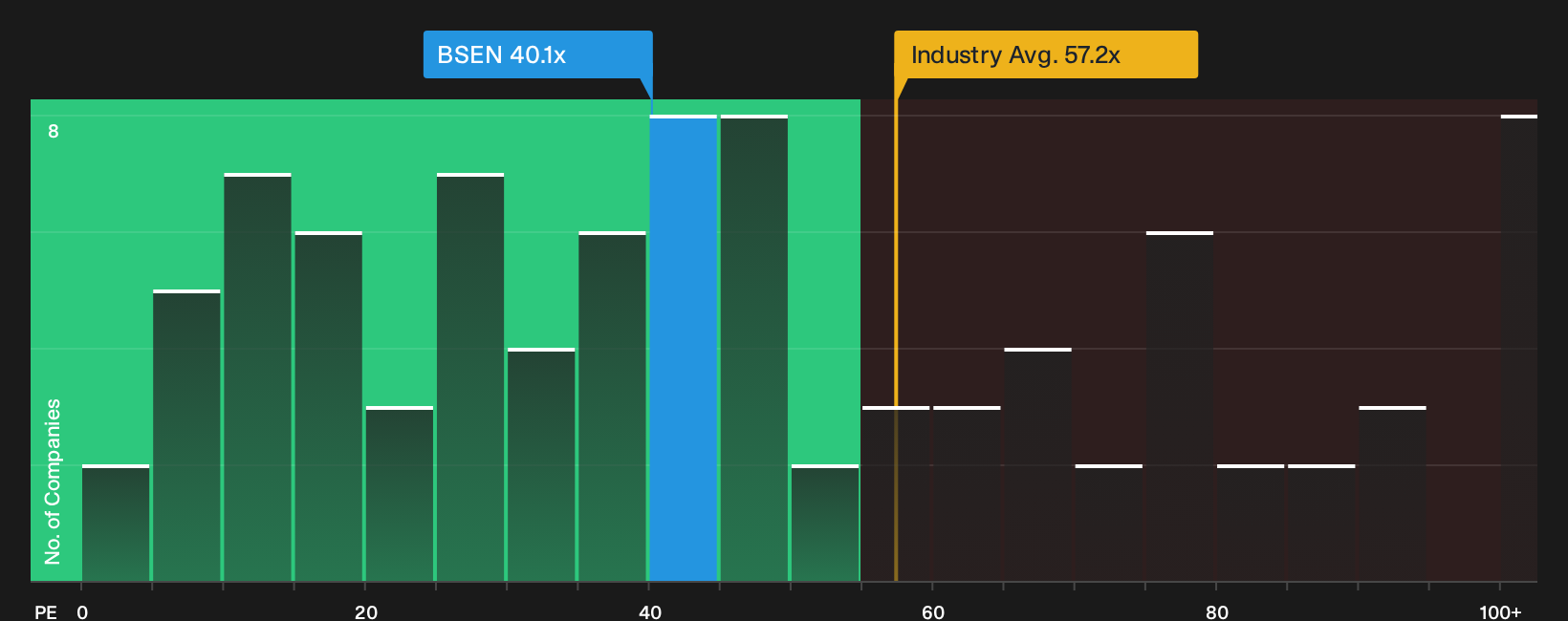
Task: Click the x-axis tick label '40'
Action: (x=649, y=611)
